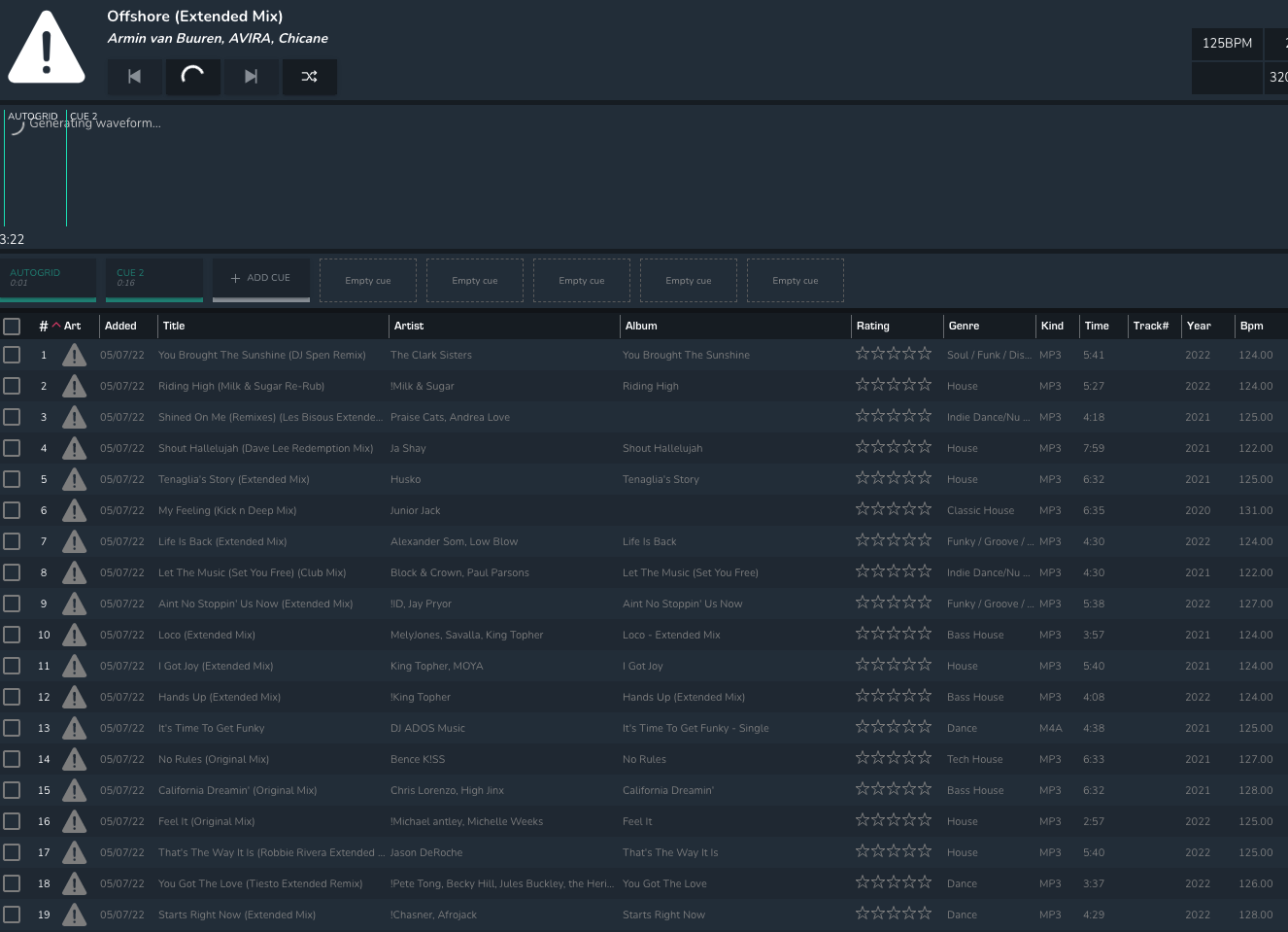Viewport: 1288px width, 932px height.
Task: Rate Tenaglia's Story five stars
Action: (925, 478)
